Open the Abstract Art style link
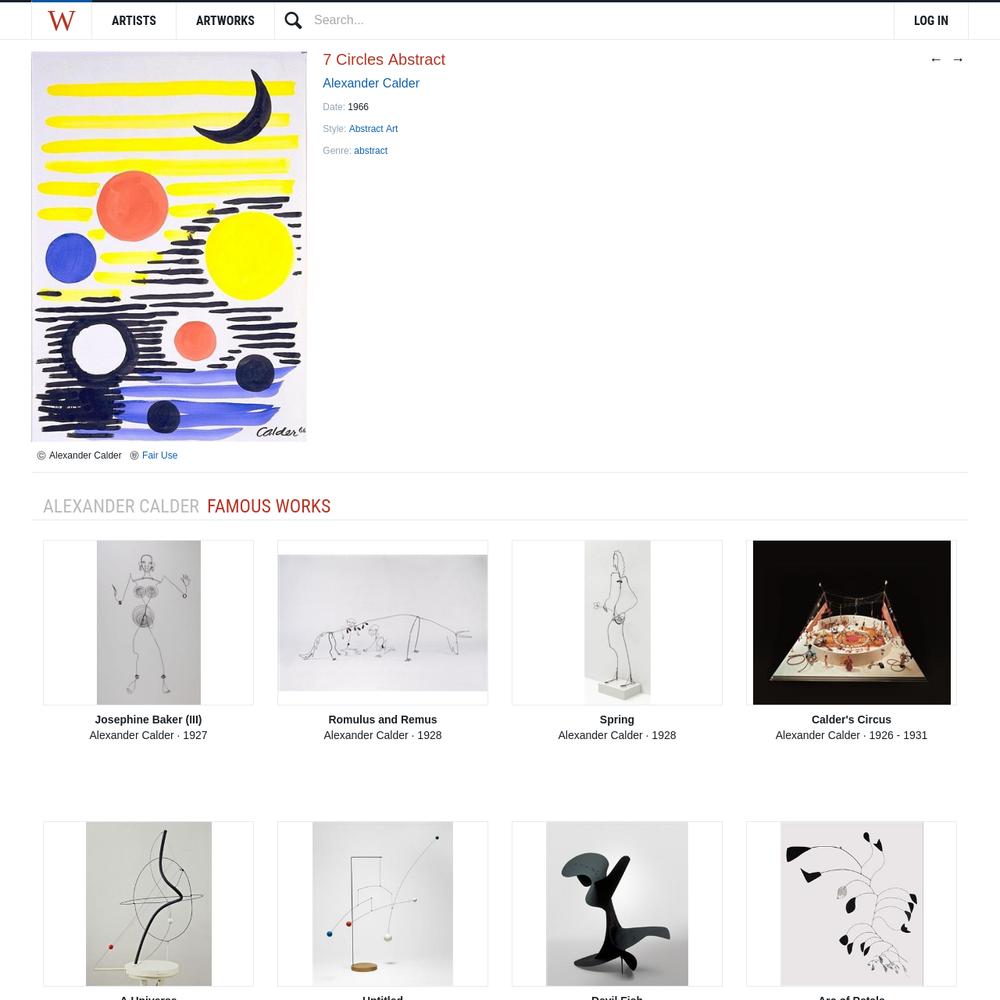The height and width of the screenshot is (1000, 1000). point(373,129)
